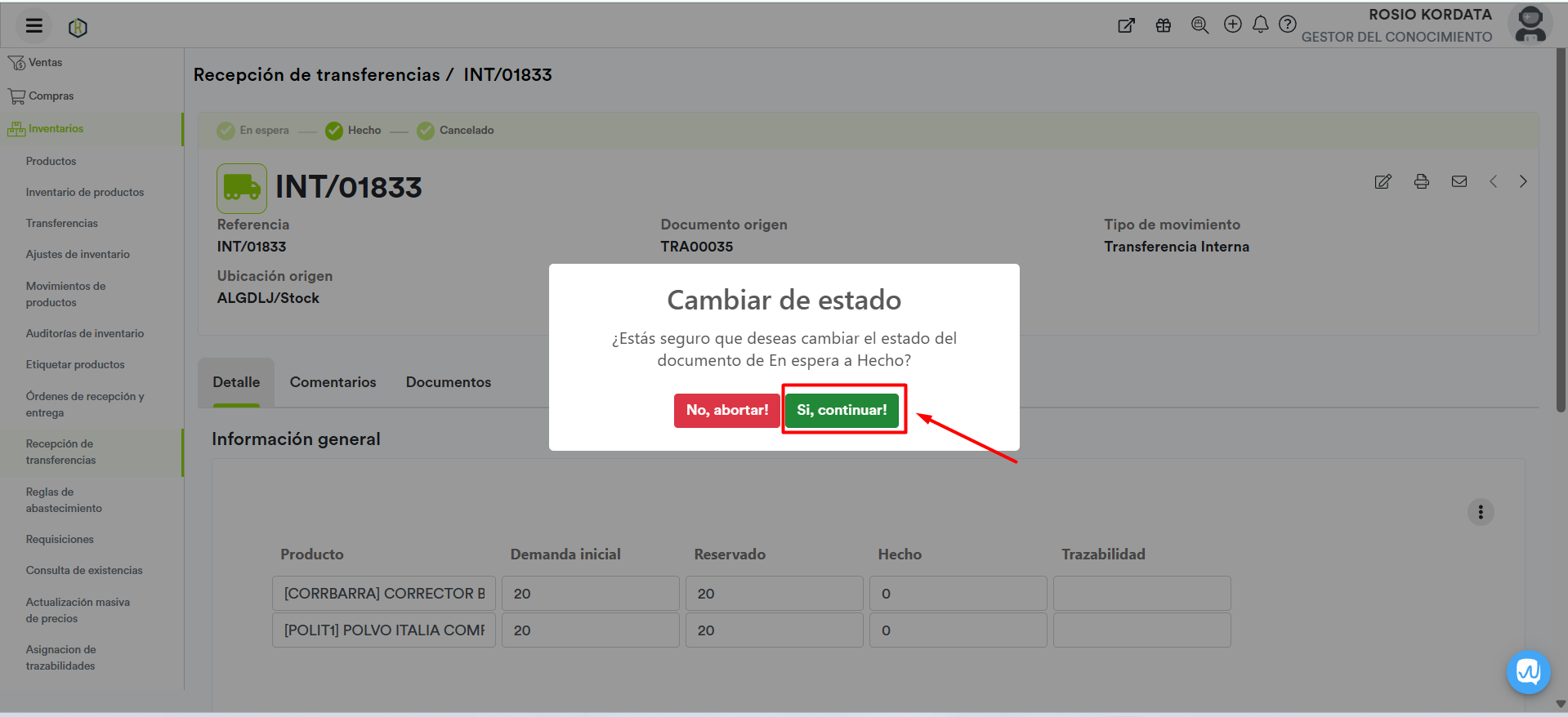Click the plus circle icon in header

point(1232,24)
